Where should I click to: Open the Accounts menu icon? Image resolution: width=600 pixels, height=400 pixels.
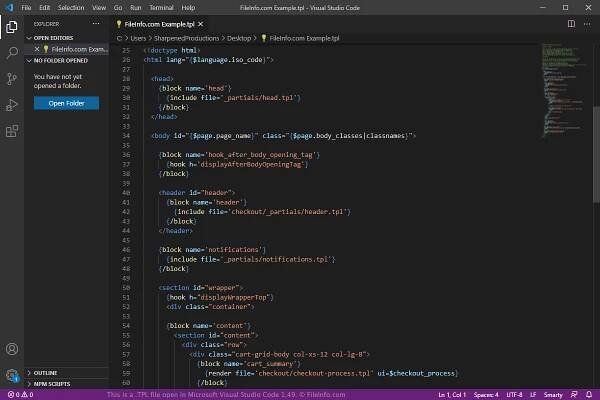[x=11, y=349]
